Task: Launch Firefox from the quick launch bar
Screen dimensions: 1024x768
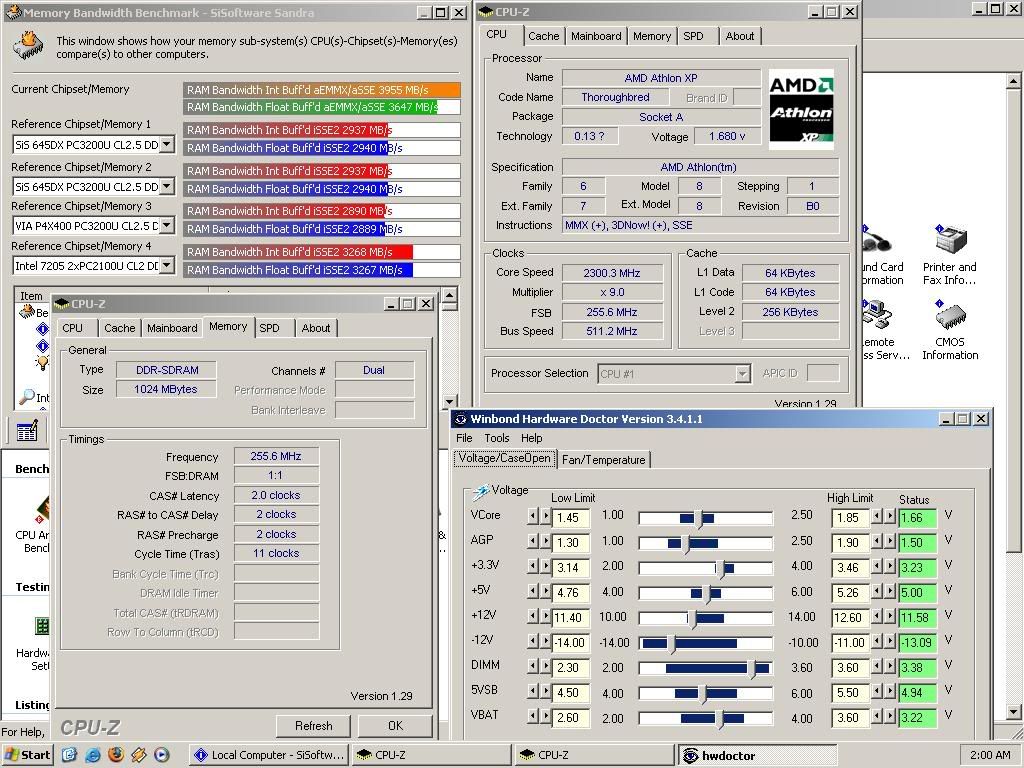Action: [115, 755]
